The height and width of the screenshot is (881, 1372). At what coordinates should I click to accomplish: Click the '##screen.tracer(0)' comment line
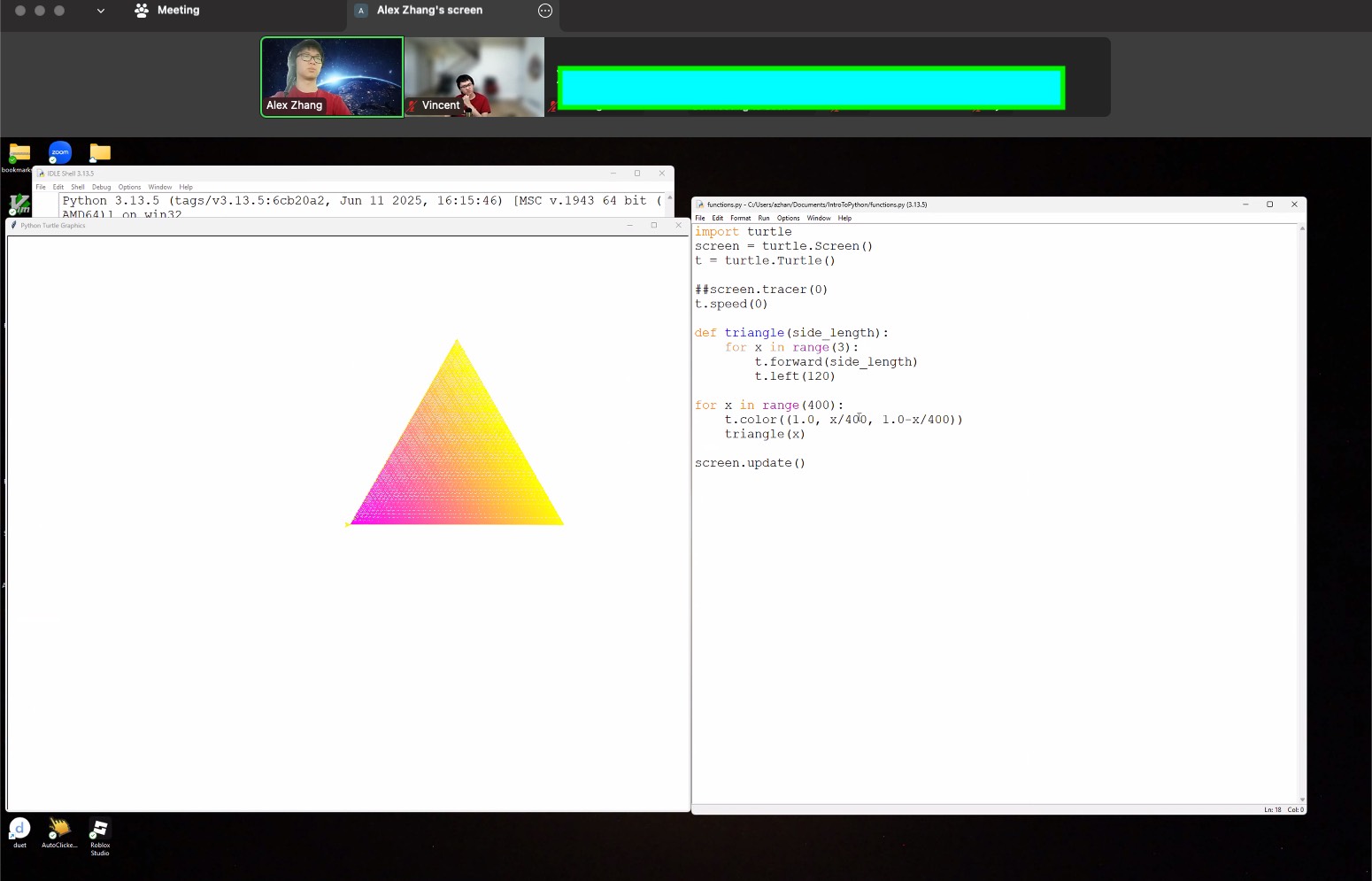[x=761, y=290]
